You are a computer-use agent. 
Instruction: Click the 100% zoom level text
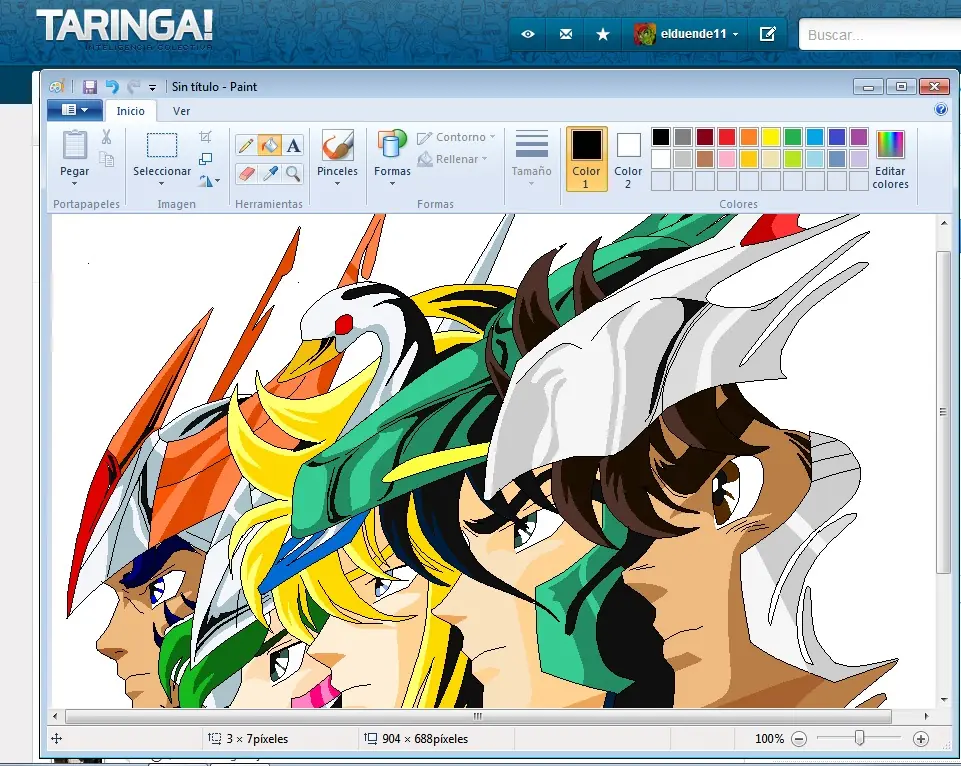[769, 739]
